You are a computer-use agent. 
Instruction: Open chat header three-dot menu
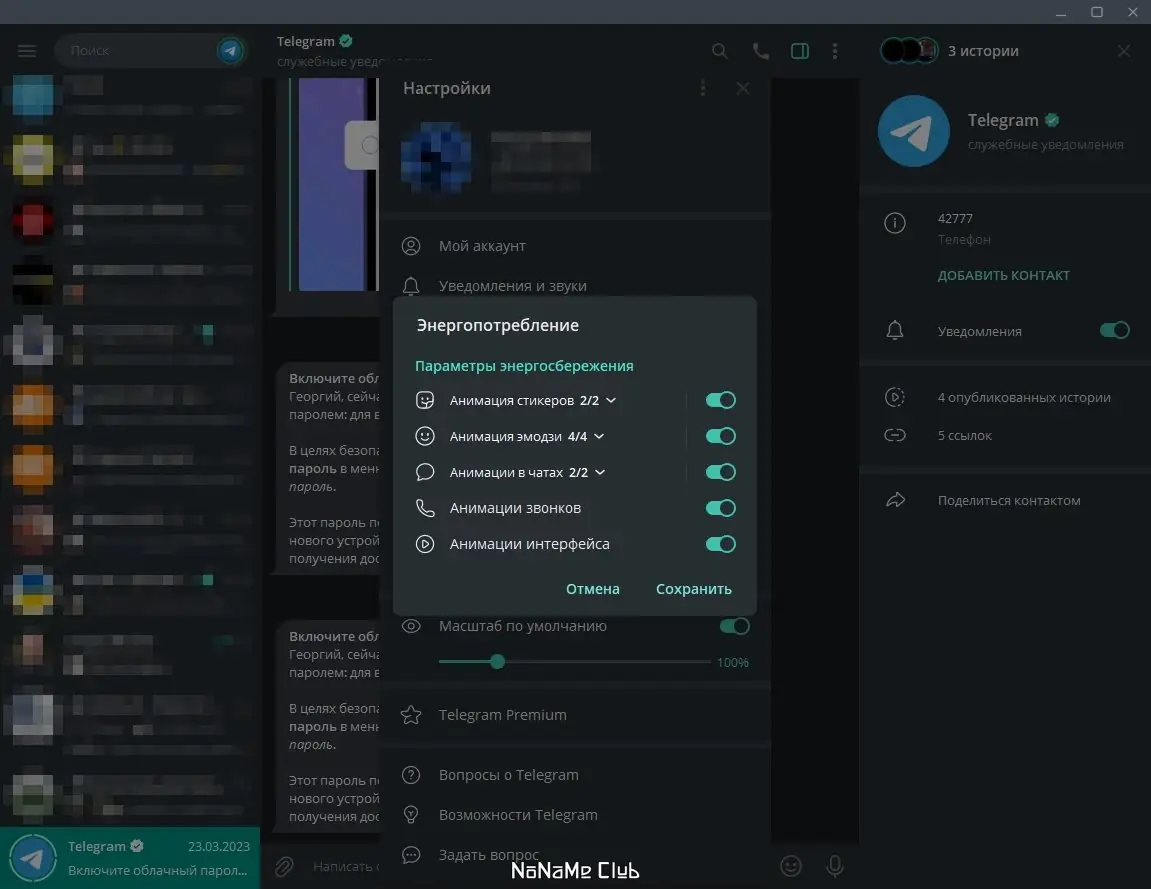pos(835,51)
